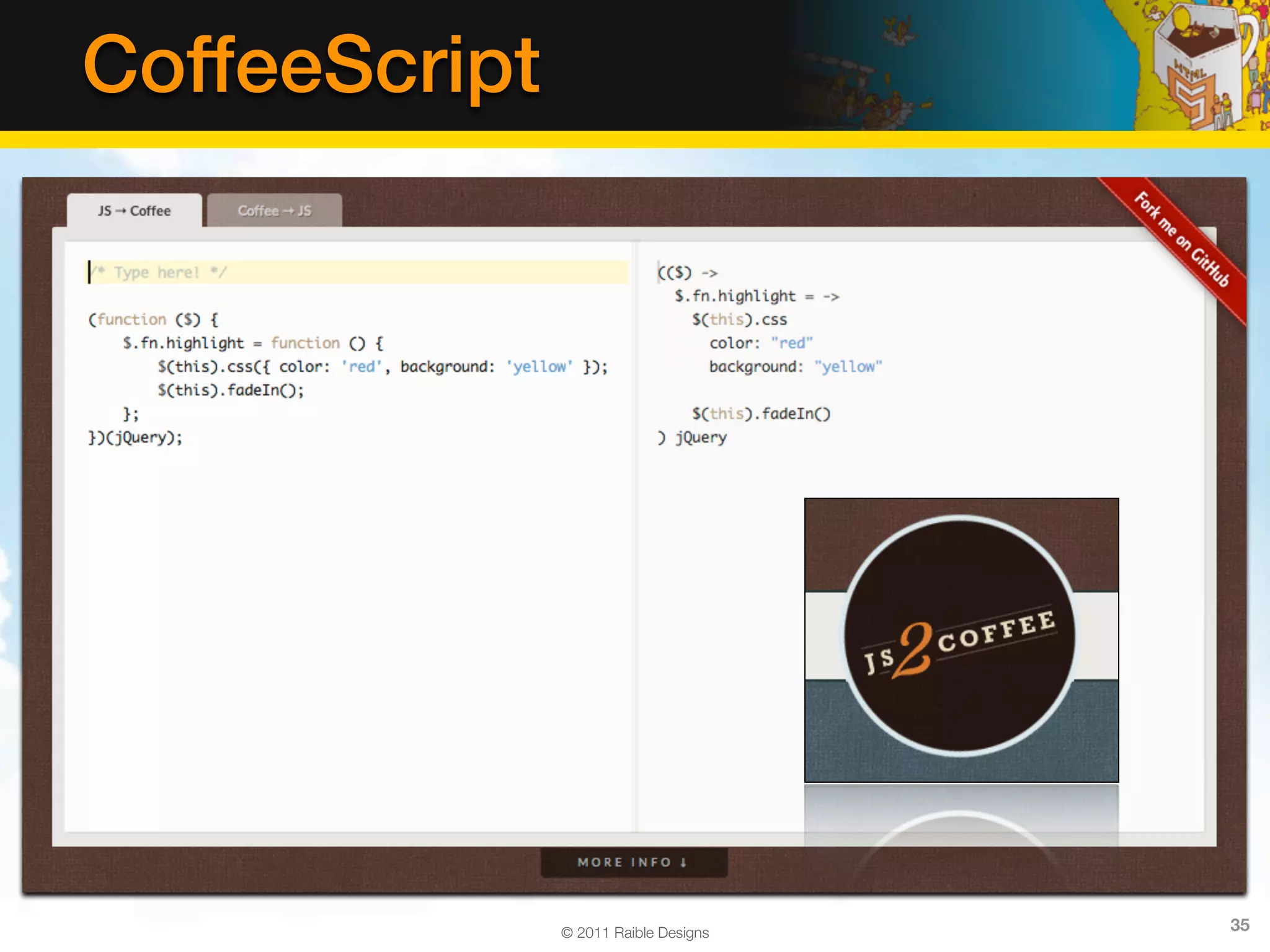Click the '$(this).fadeIn()' CoffeeScript output line

click(x=761, y=413)
